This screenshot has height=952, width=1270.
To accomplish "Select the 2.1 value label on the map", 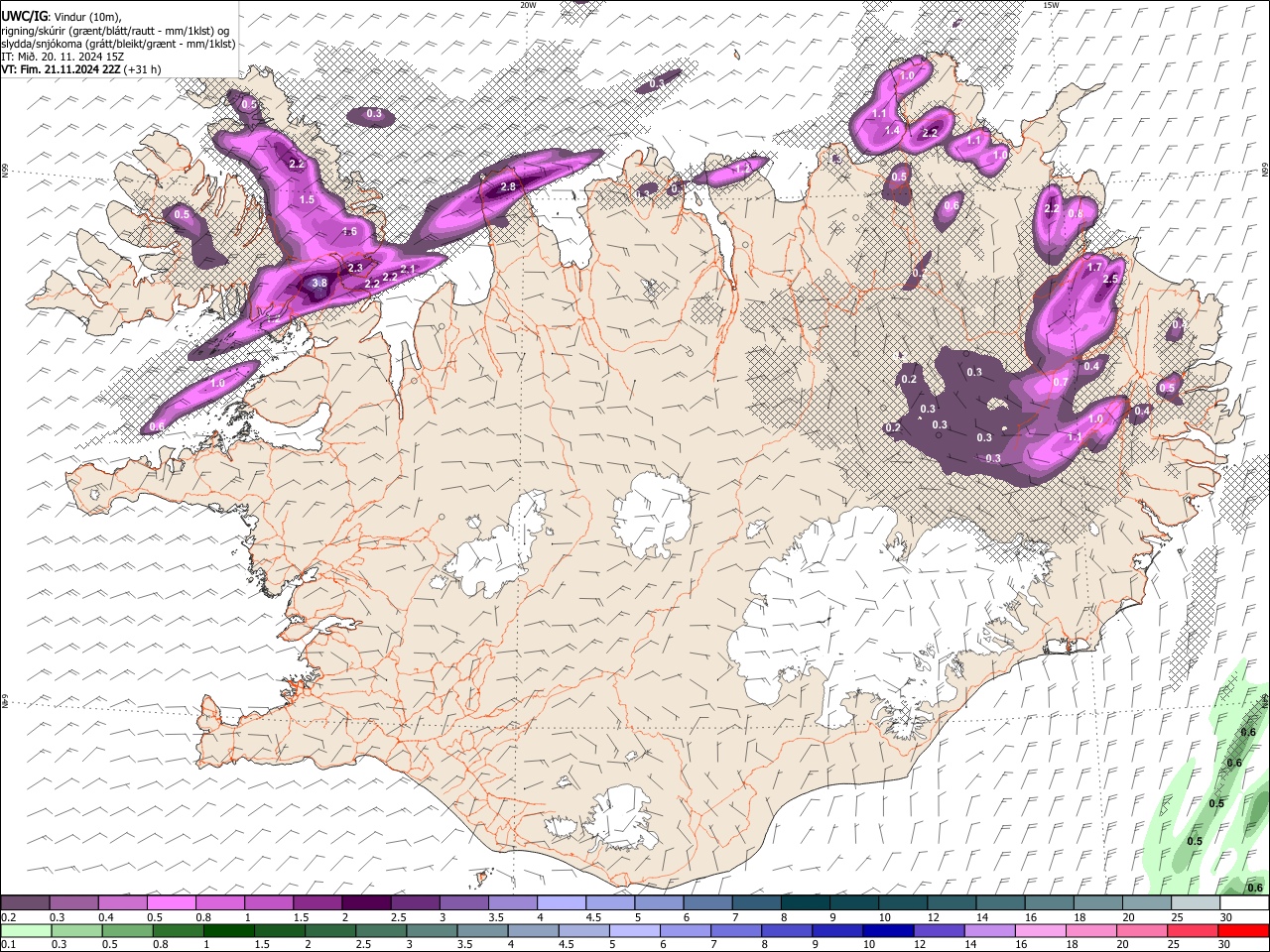I will (x=407, y=270).
